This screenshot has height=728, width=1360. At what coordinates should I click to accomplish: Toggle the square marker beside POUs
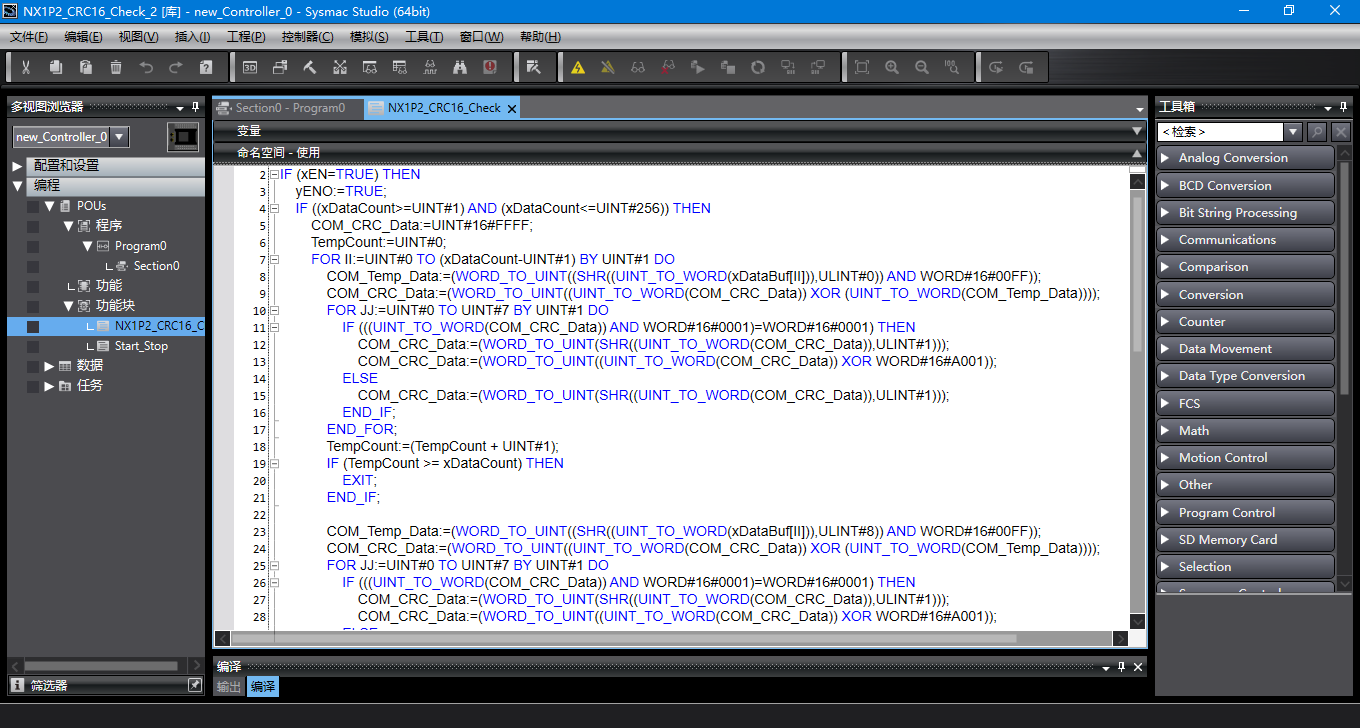33,206
